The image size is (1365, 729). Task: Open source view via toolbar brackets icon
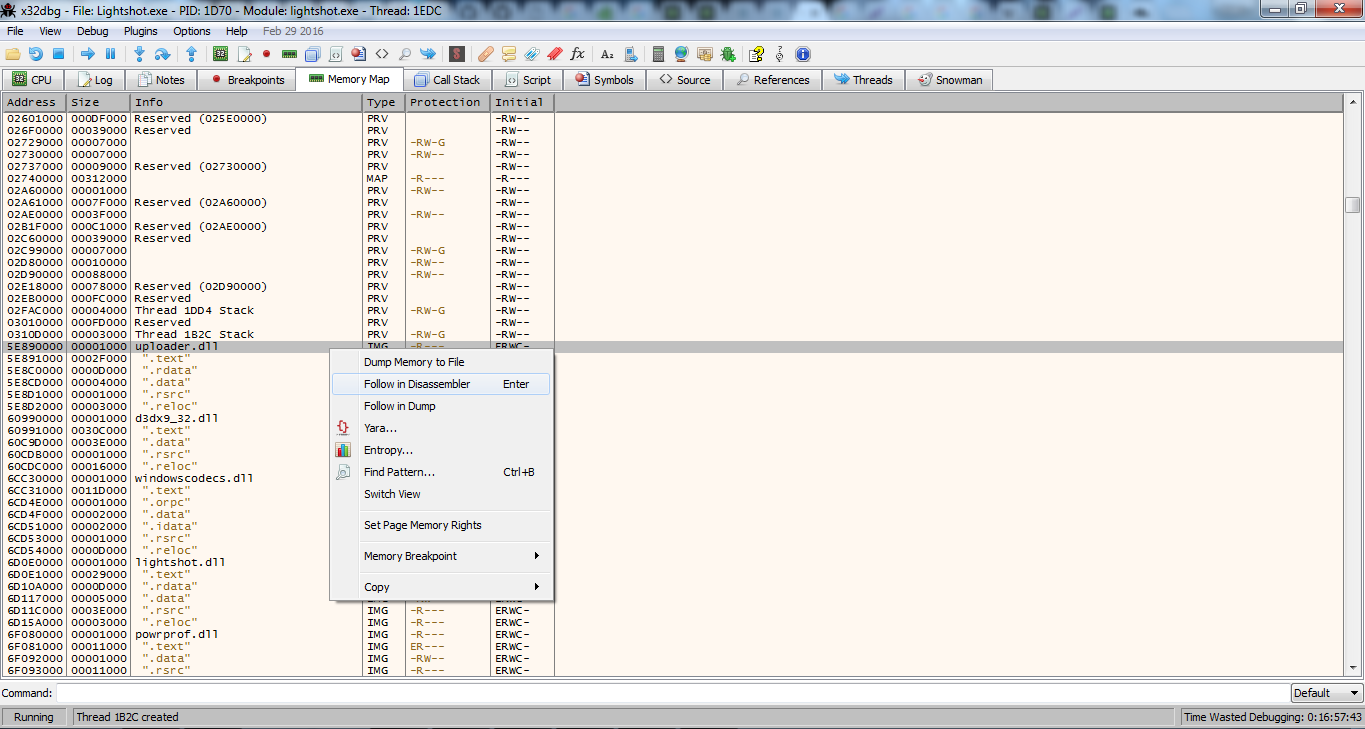381,54
